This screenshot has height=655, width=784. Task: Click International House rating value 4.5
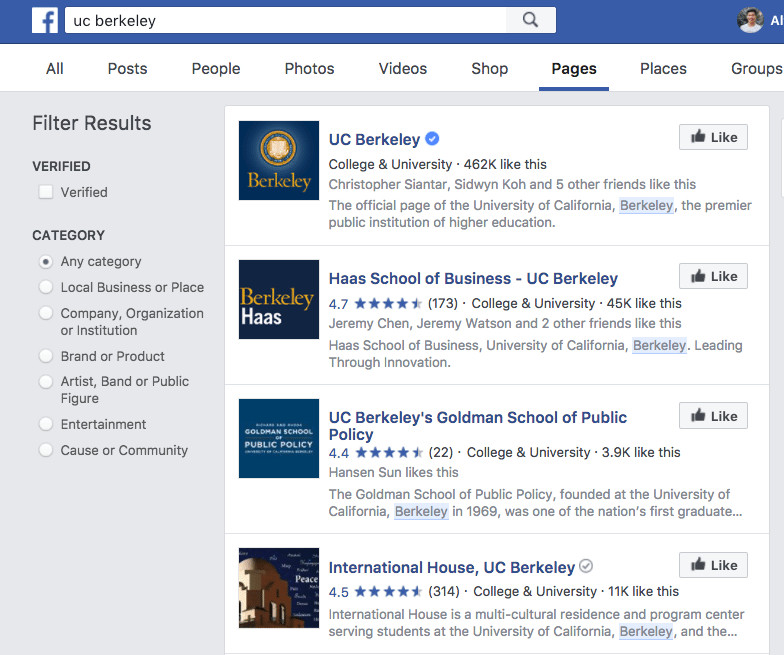(338, 592)
